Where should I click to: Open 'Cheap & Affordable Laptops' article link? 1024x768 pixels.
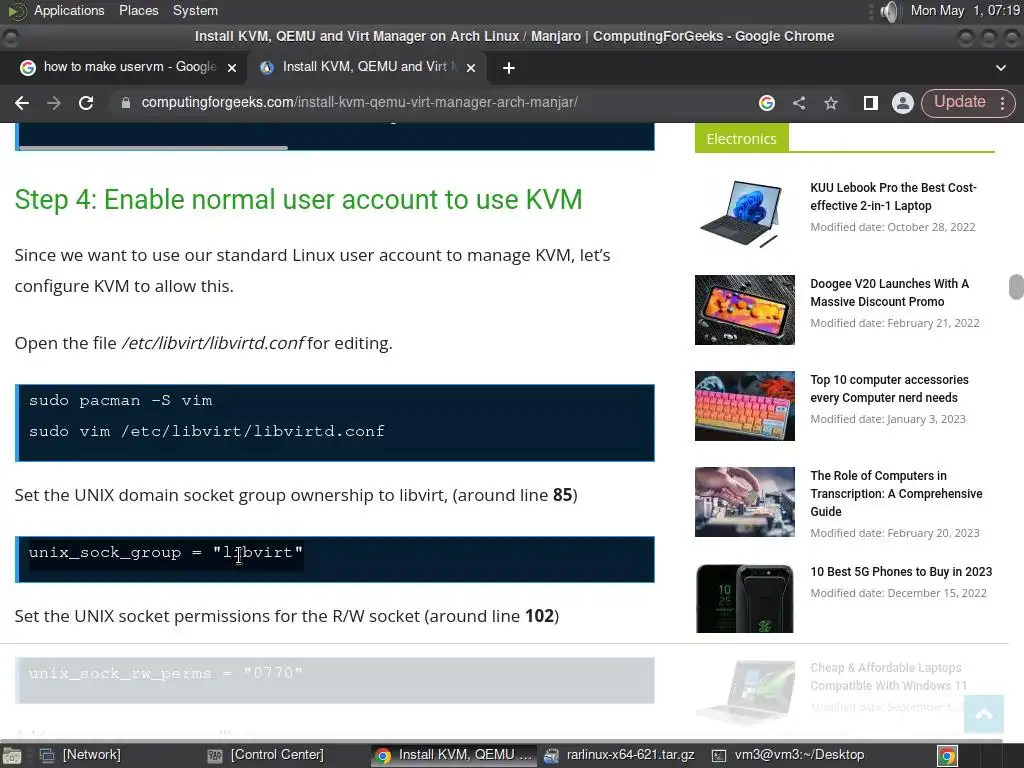(x=888, y=677)
